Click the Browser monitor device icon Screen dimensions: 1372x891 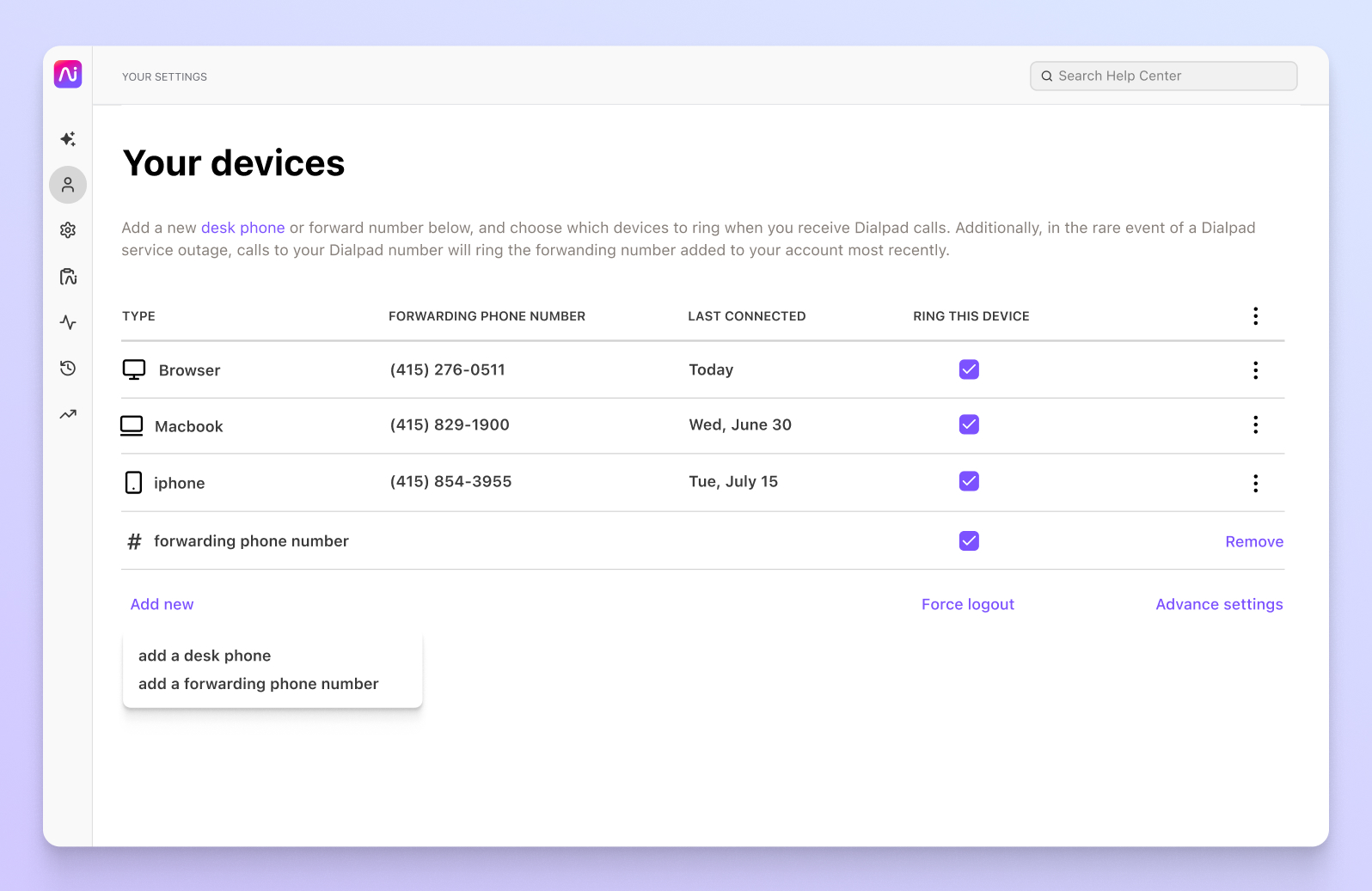click(134, 369)
